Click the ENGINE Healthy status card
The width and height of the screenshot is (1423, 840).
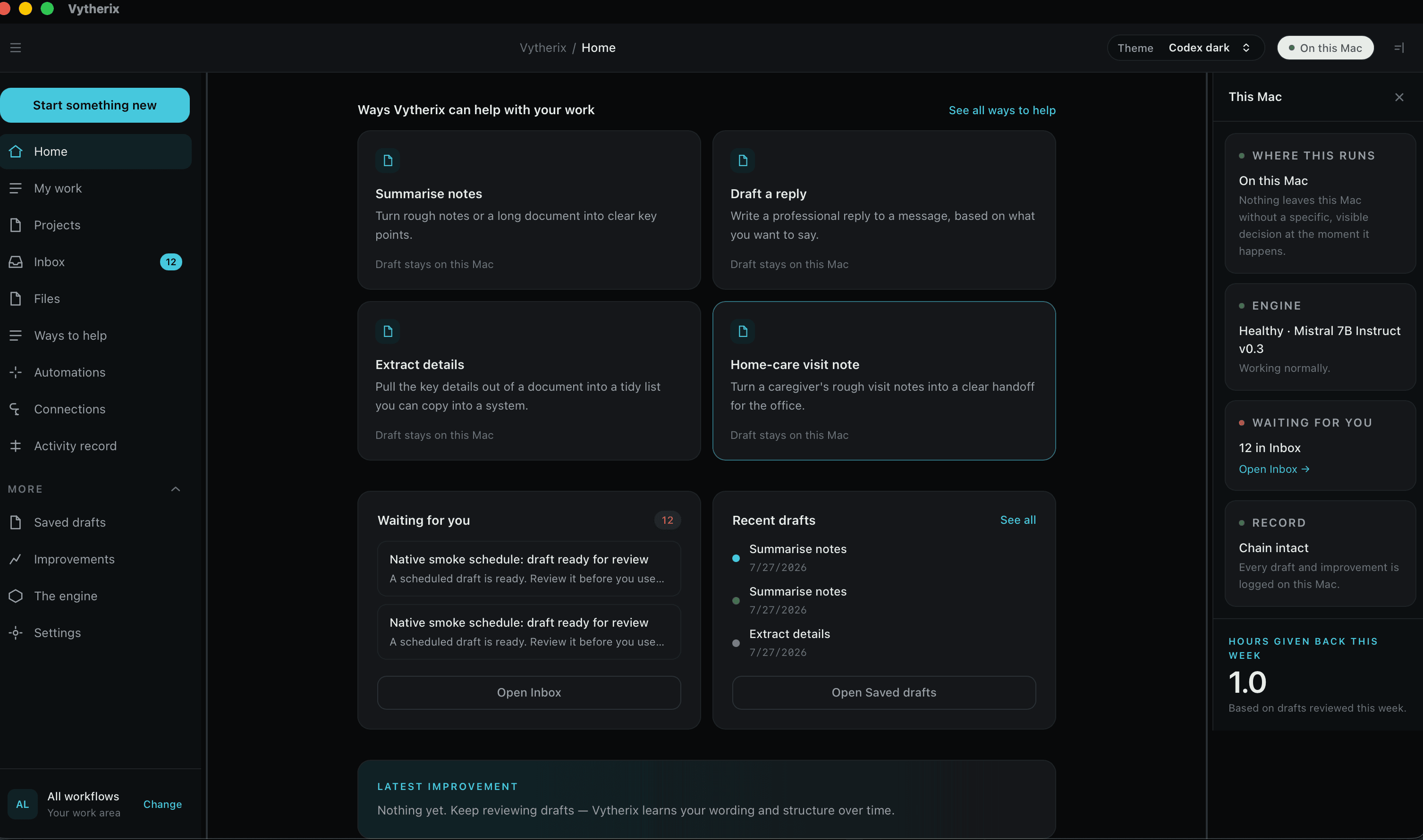point(1320,337)
